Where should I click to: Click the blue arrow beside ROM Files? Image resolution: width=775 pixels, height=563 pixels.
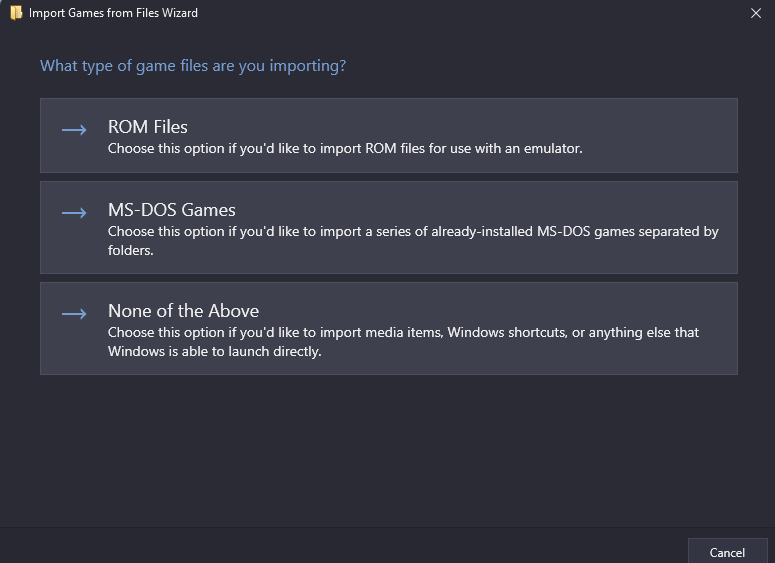pyautogui.click(x=74, y=130)
